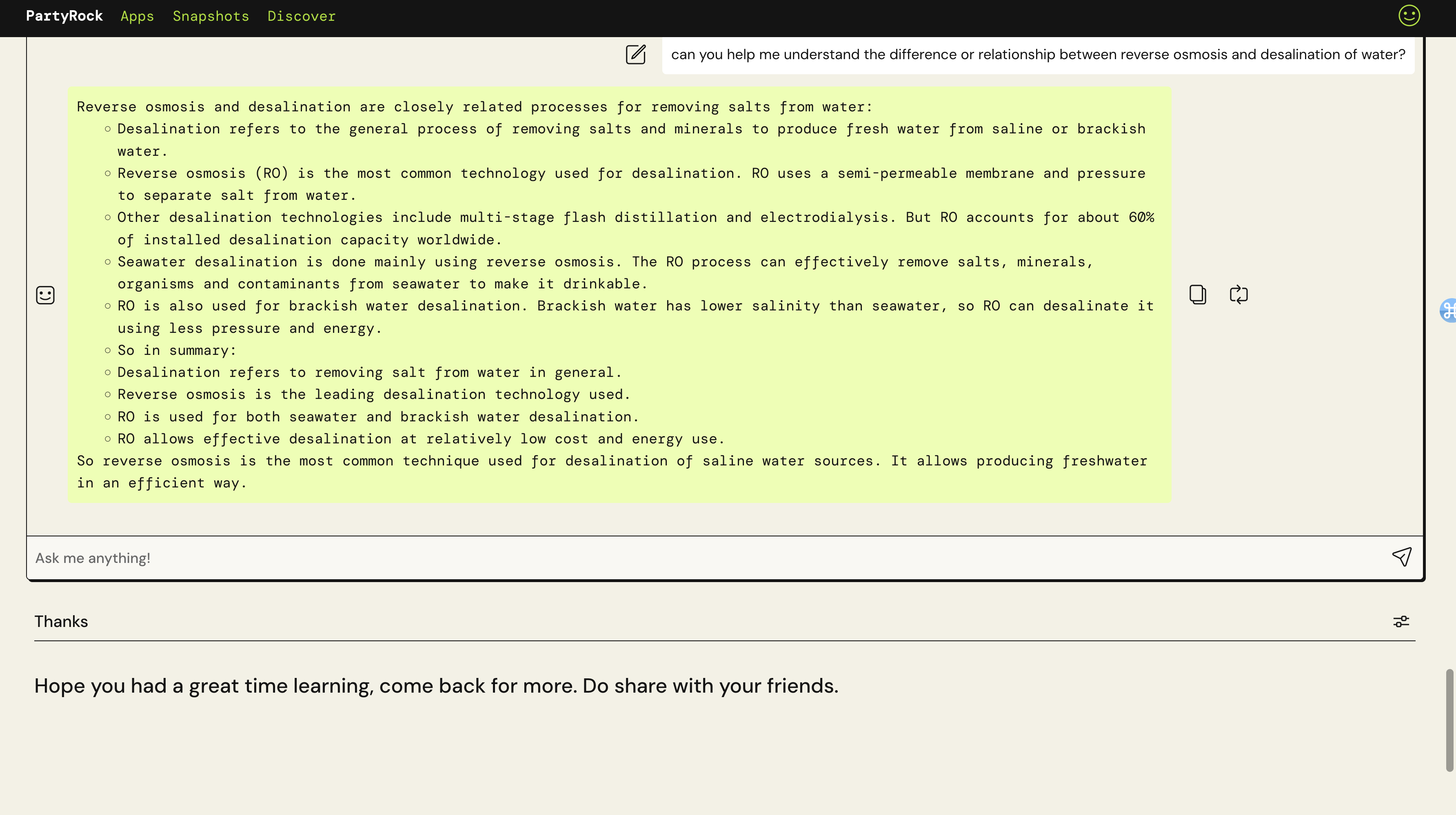Image resolution: width=1456 pixels, height=815 pixels.
Task: Click the blue floating command icon
Action: [1448, 310]
